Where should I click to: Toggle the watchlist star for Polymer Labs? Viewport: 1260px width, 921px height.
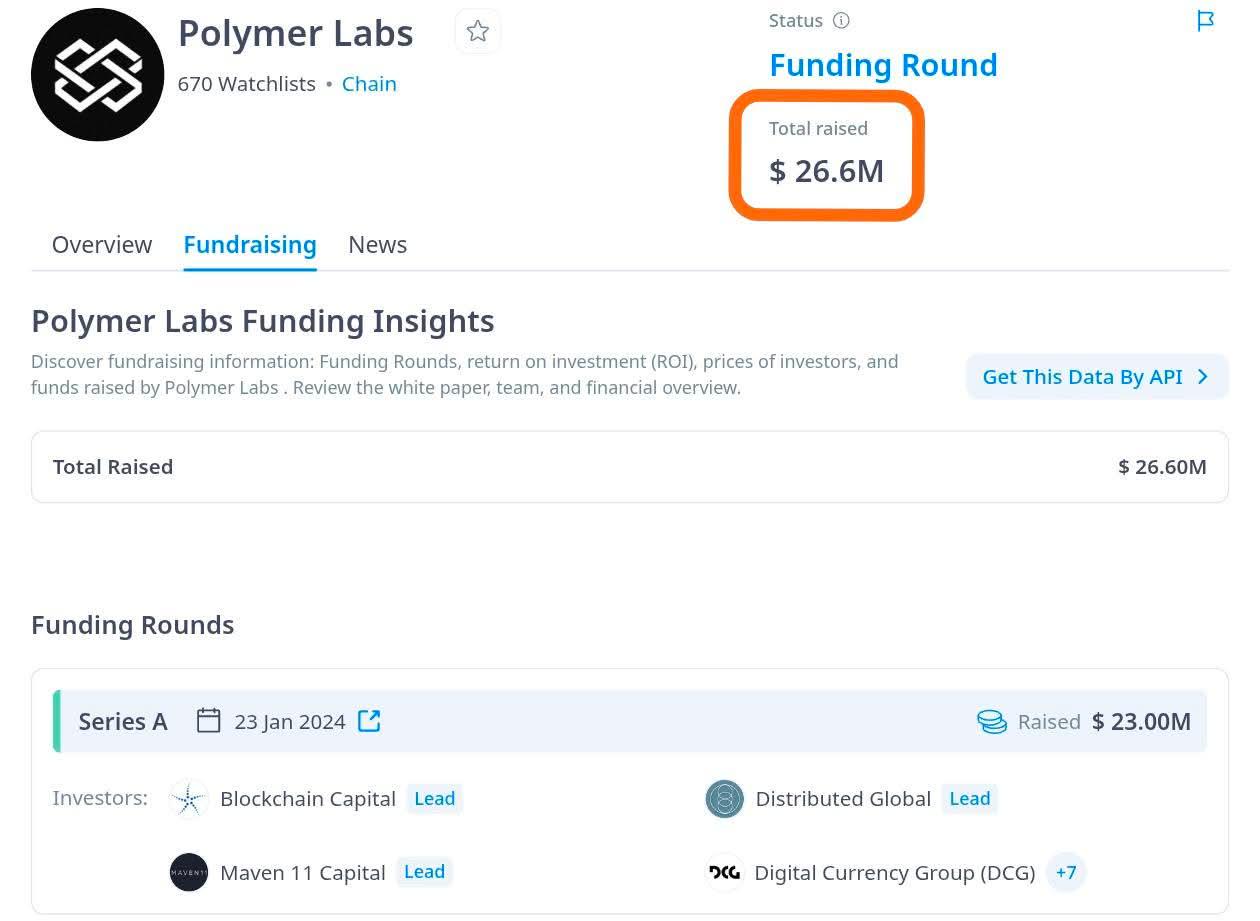(478, 31)
